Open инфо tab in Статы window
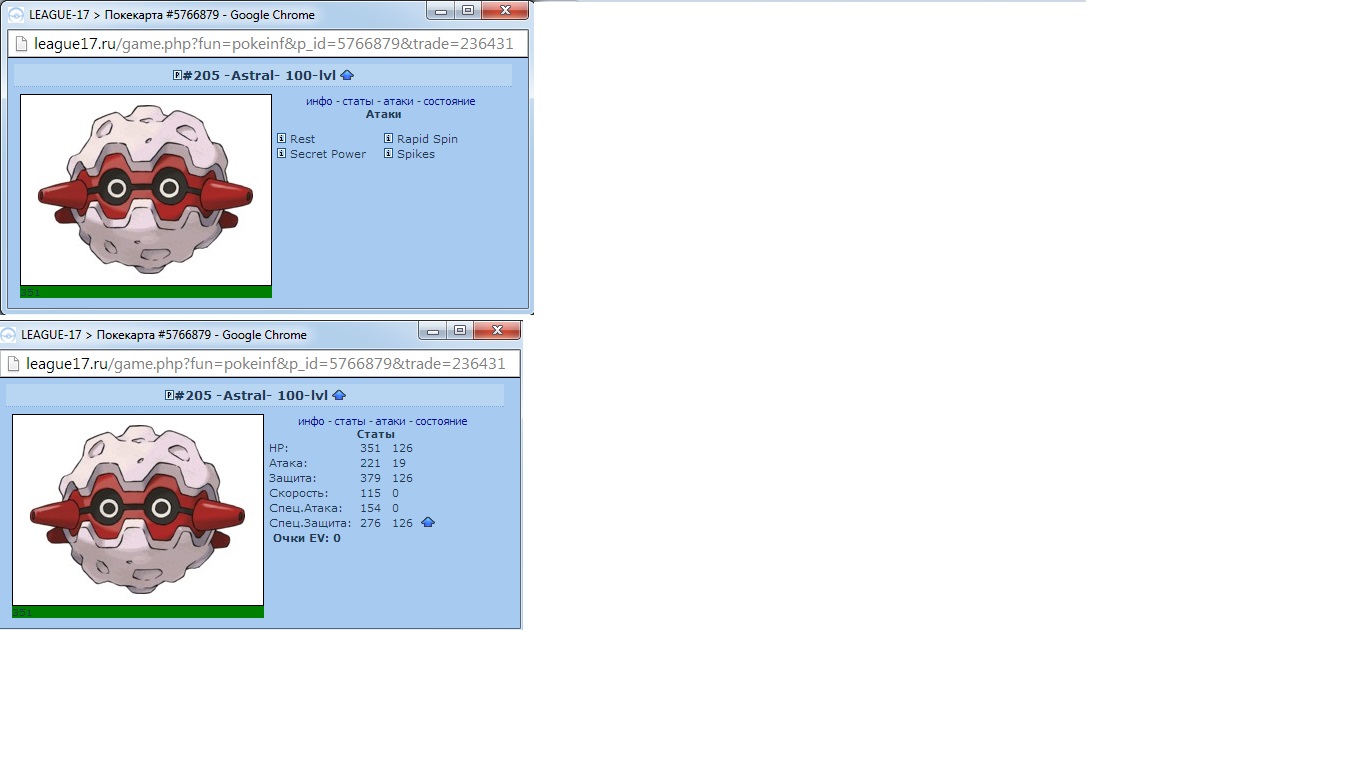The image size is (1366, 768). pyautogui.click(x=311, y=421)
